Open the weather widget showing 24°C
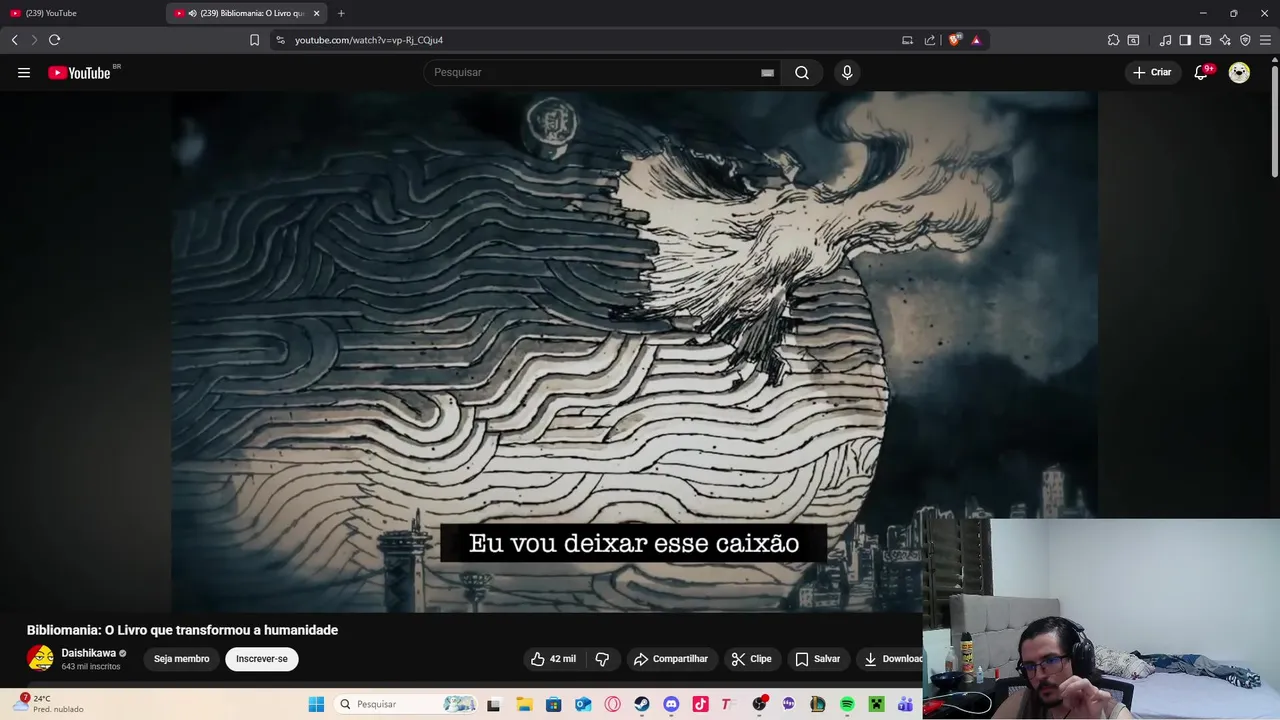The height and width of the screenshot is (720, 1280). pyautogui.click(x=48, y=703)
